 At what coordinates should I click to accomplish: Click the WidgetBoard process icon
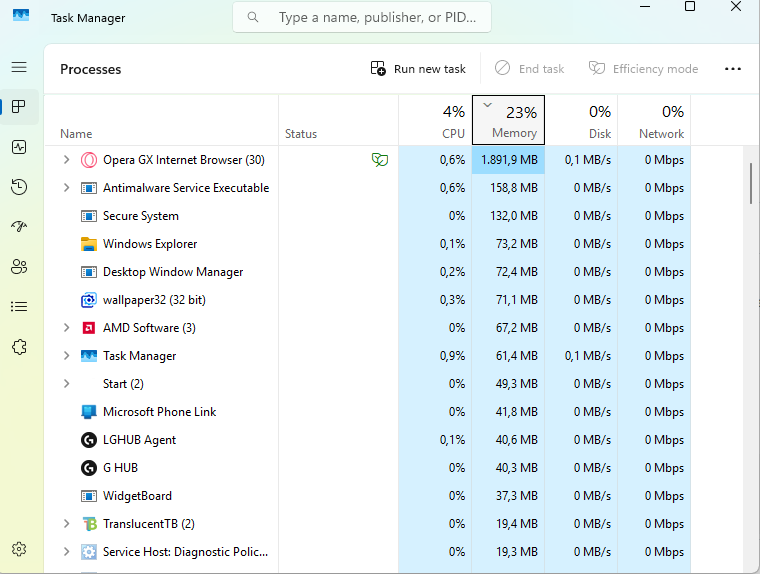(x=89, y=496)
